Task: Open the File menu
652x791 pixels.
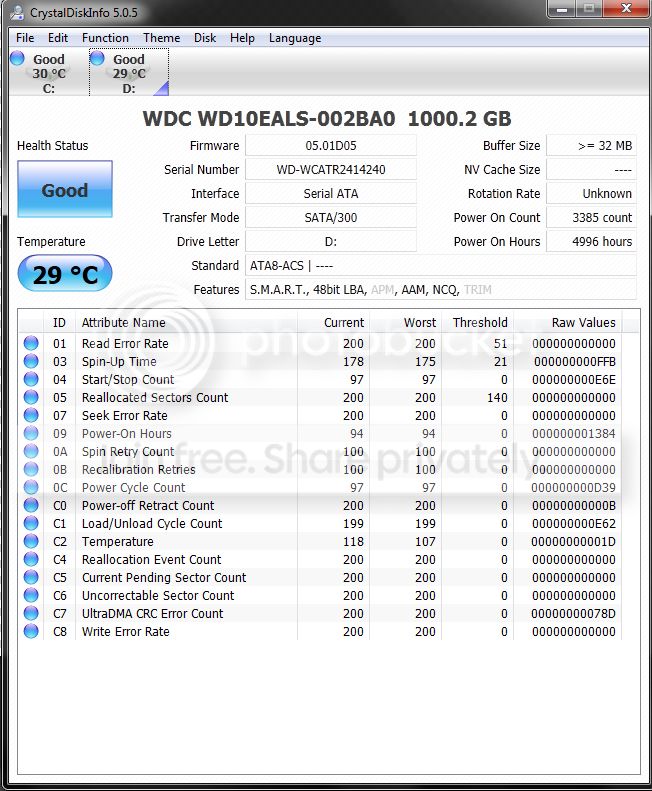Action: pos(25,38)
